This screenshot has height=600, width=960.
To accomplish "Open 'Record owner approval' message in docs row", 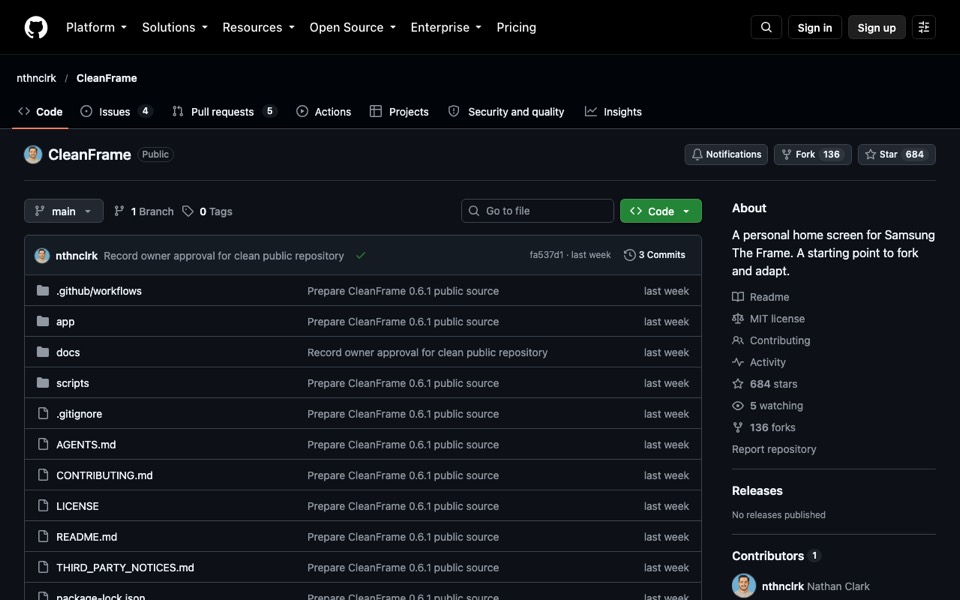I will pyautogui.click(x=427, y=352).
